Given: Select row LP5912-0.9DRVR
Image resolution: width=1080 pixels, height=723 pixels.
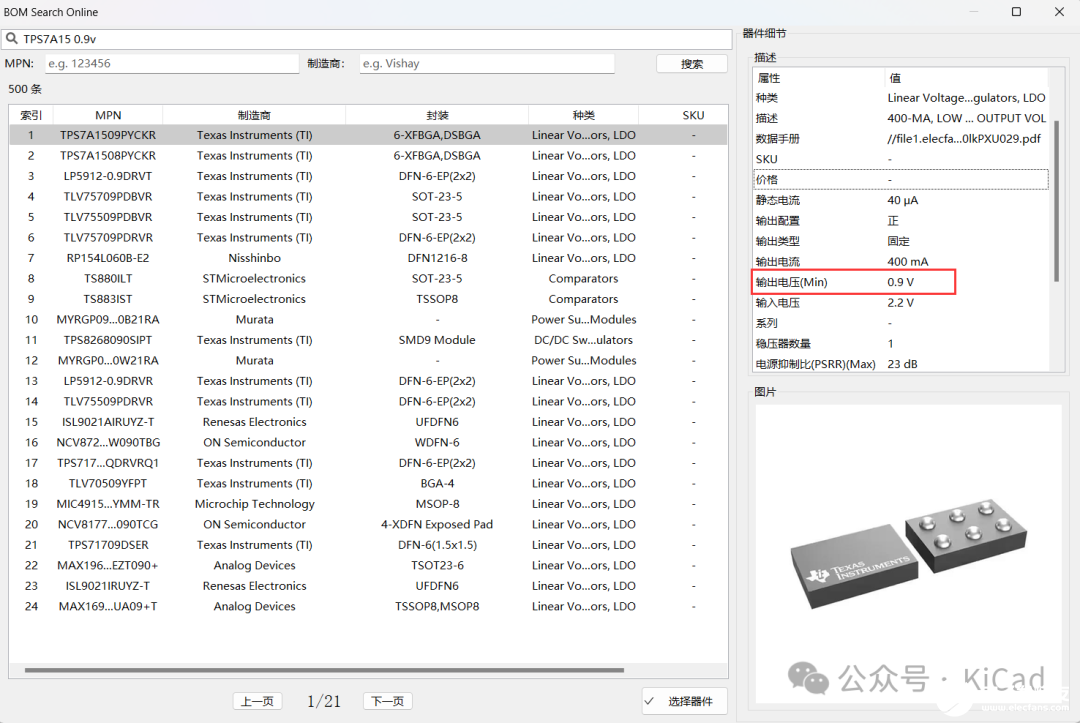Looking at the screenshot, I should tap(368, 381).
